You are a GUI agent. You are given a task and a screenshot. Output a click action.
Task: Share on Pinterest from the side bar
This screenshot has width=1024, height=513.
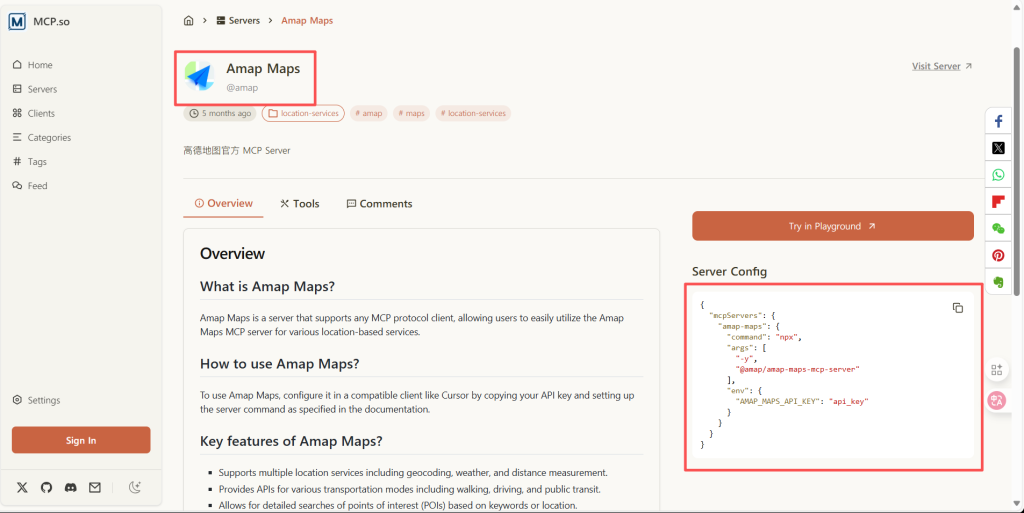point(997,255)
